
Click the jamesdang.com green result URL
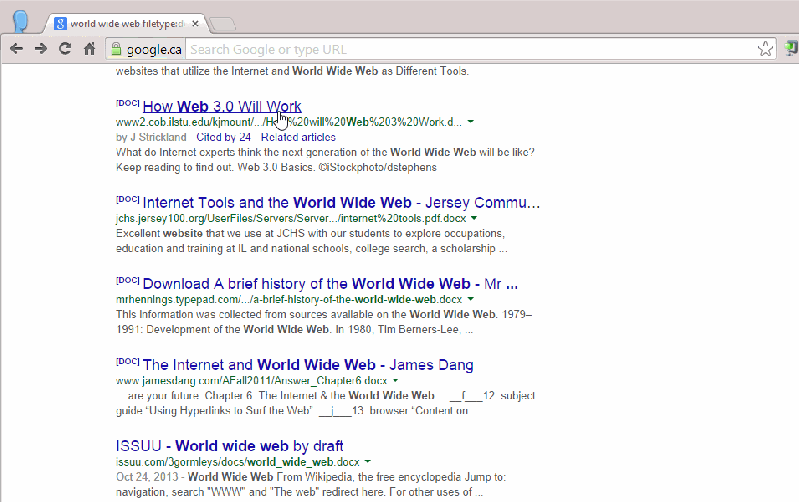(251, 381)
